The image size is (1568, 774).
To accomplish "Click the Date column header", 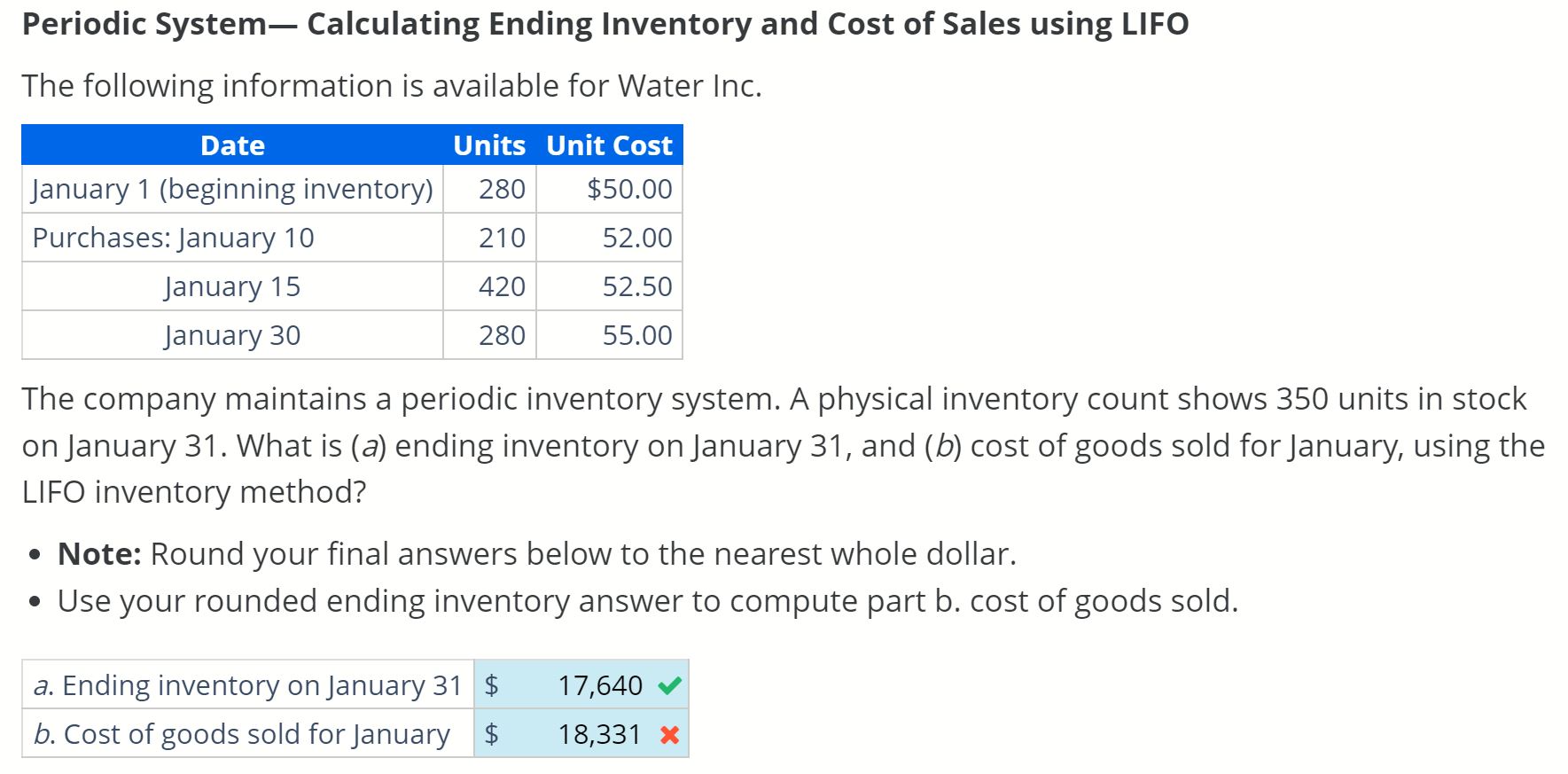I will click(x=232, y=145).
